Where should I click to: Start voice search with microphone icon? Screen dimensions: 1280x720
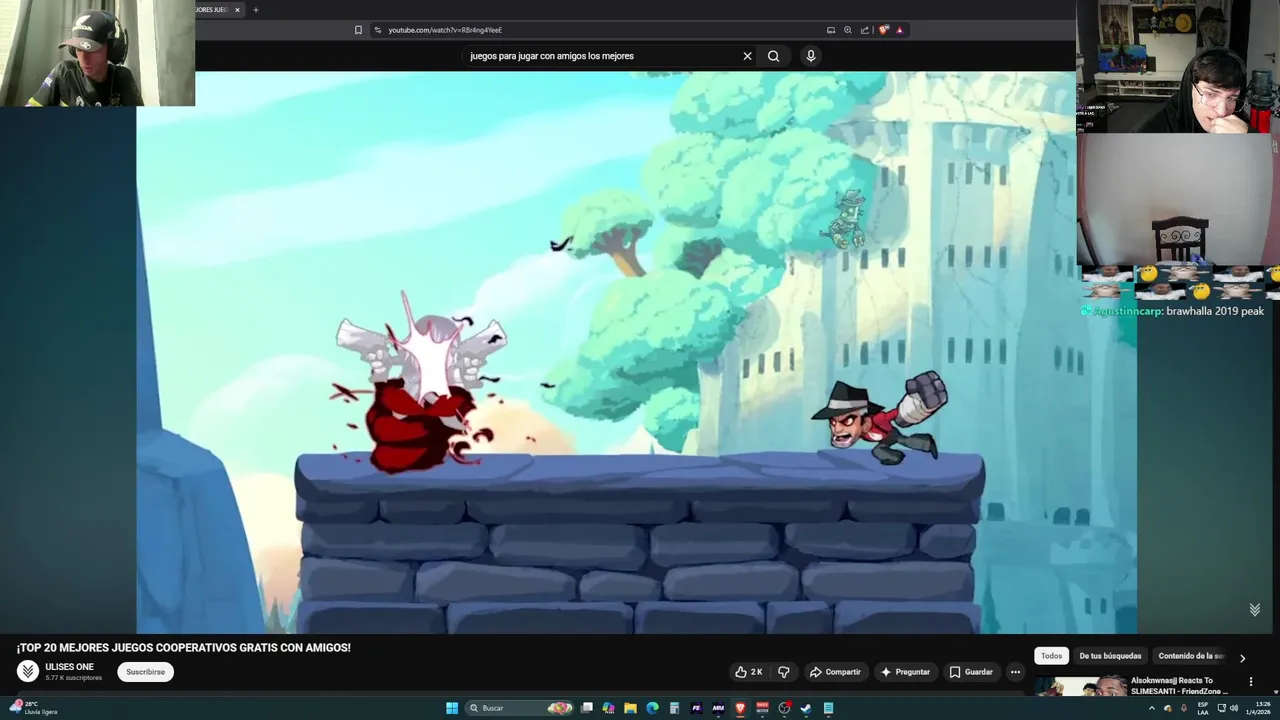pyautogui.click(x=811, y=56)
